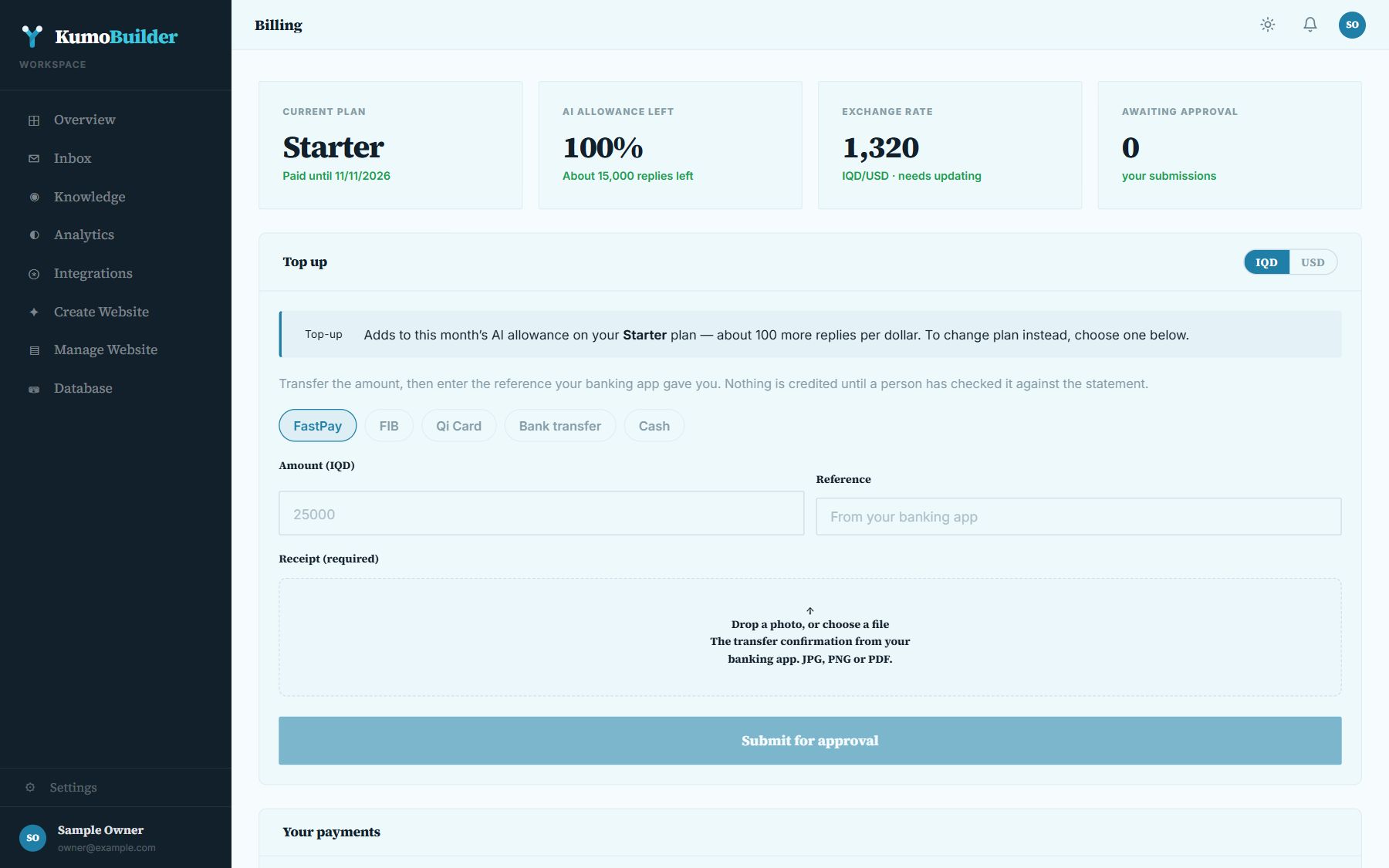Open the Inbox page
The width and height of the screenshot is (1389, 868).
(116, 158)
